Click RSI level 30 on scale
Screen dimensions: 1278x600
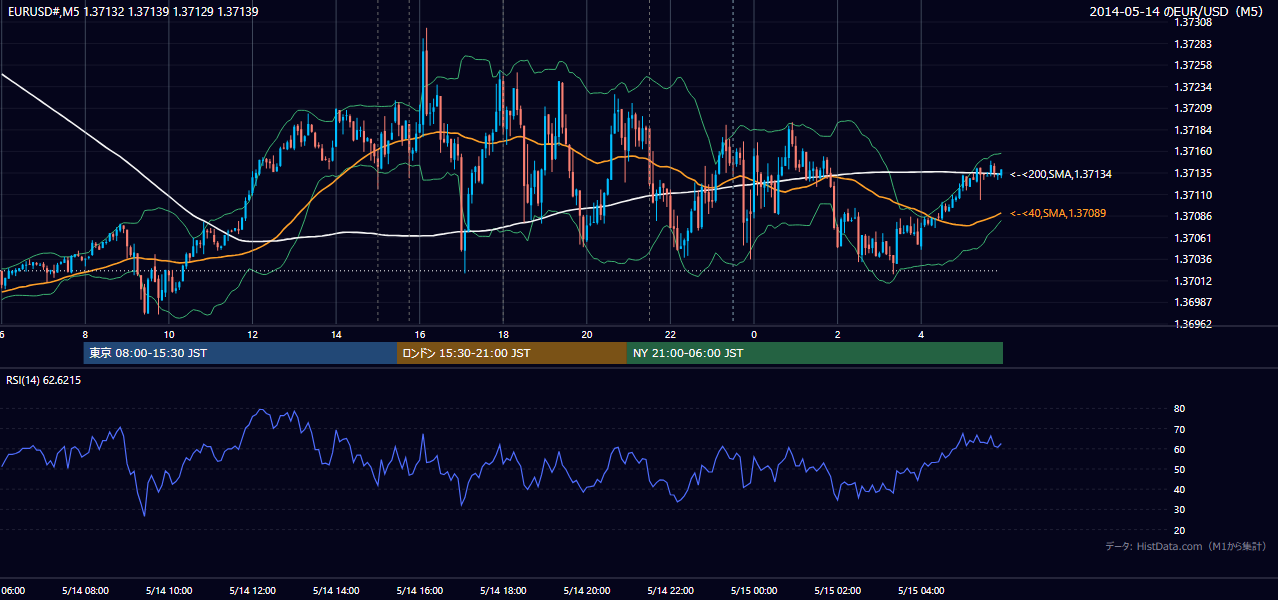tap(1180, 510)
